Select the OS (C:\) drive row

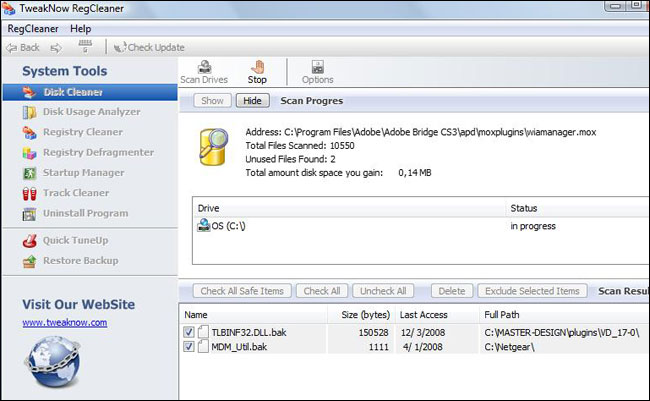coord(421,226)
